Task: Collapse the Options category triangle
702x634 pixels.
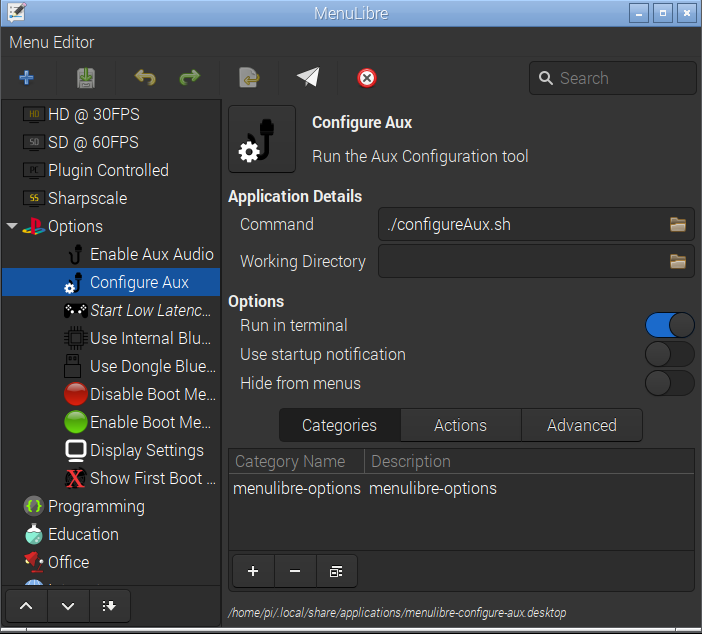Action: [13, 226]
